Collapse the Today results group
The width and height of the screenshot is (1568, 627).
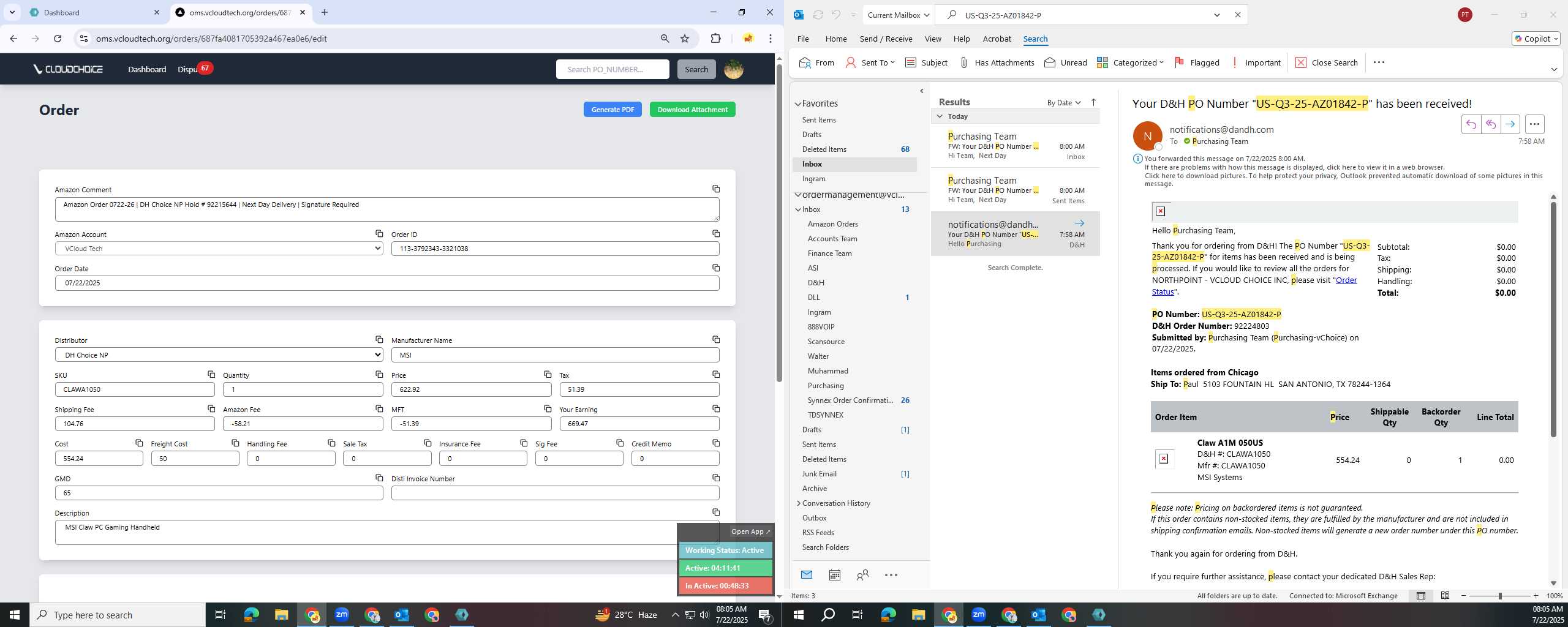pos(940,116)
